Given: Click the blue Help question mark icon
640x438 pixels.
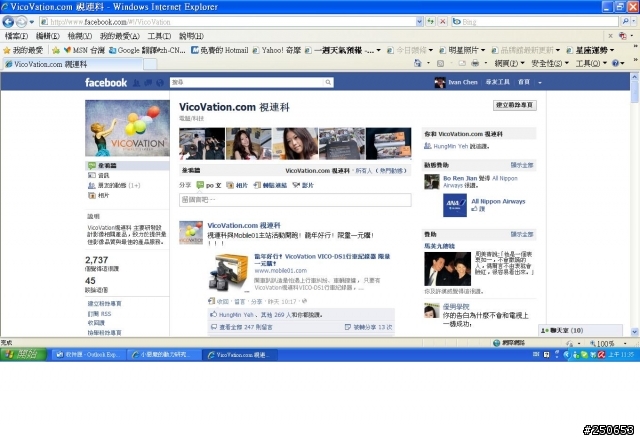Looking at the screenshot, I should (x=616, y=63).
